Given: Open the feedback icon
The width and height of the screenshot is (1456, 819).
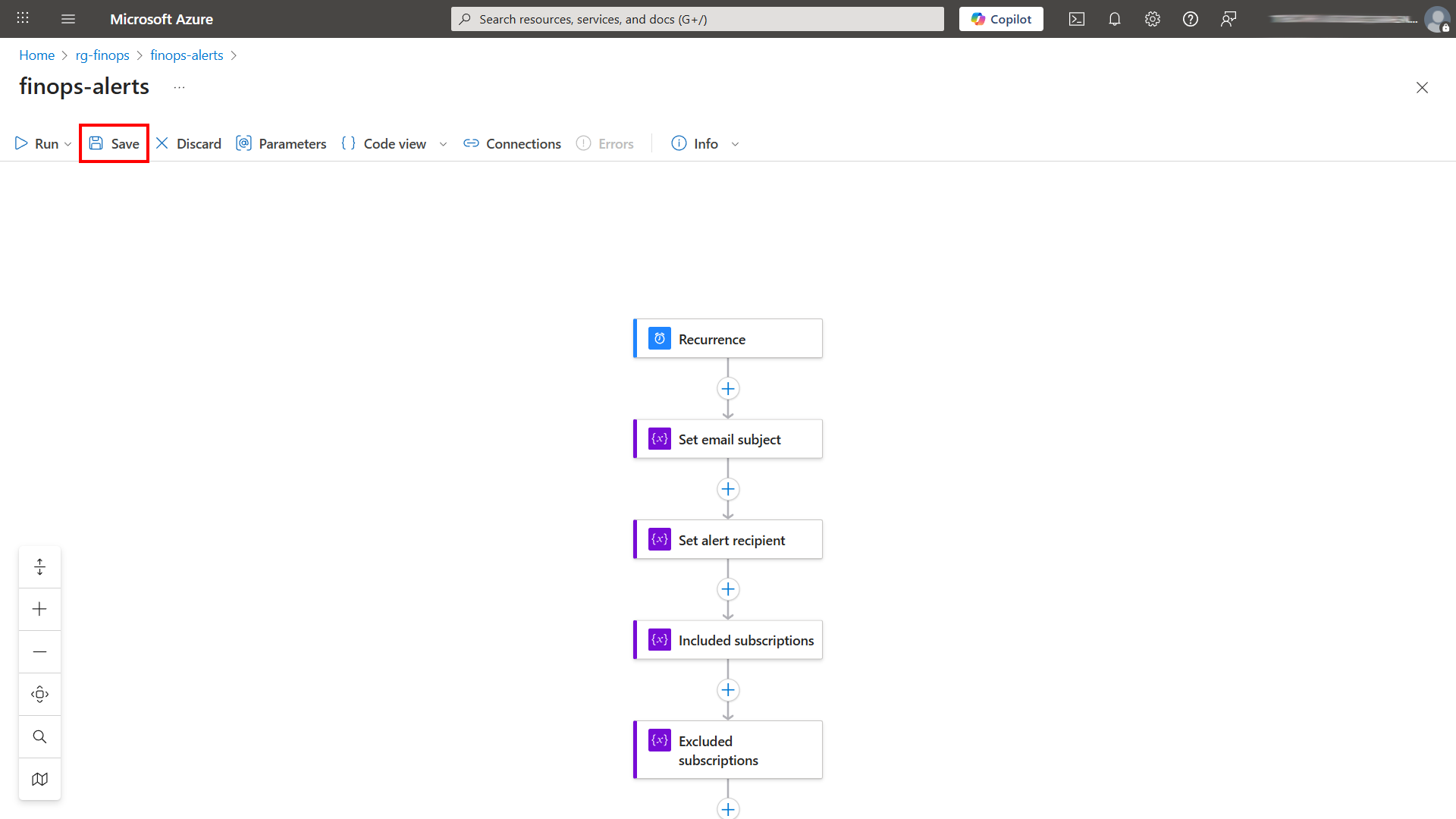Looking at the screenshot, I should (x=1228, y=19).
